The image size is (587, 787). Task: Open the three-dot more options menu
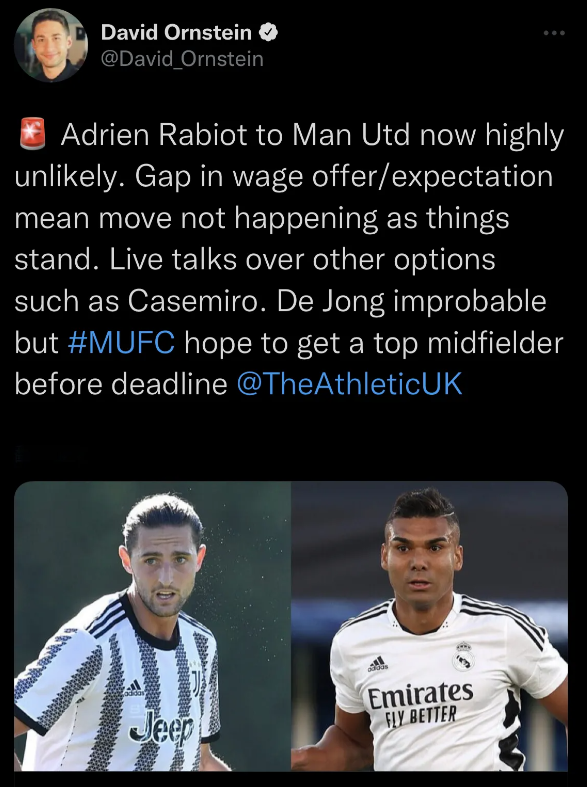(x=554, y=33)
